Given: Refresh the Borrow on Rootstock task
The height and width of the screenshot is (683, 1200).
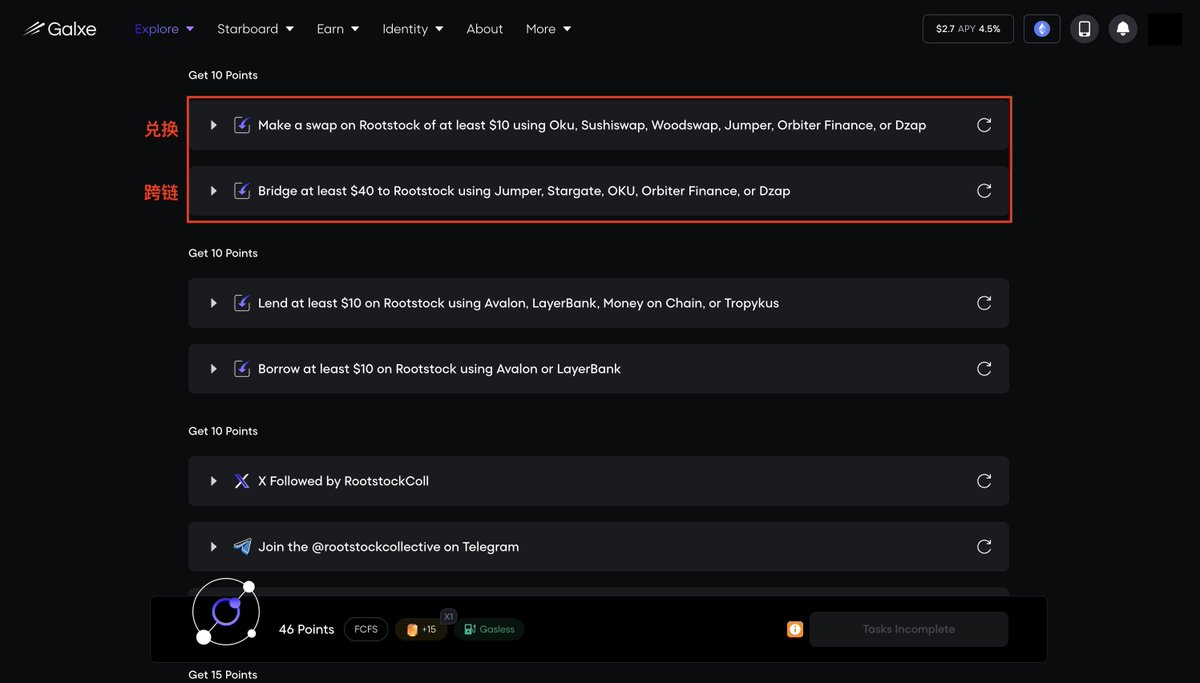Looking at the screenshot, I should (984, 369).
